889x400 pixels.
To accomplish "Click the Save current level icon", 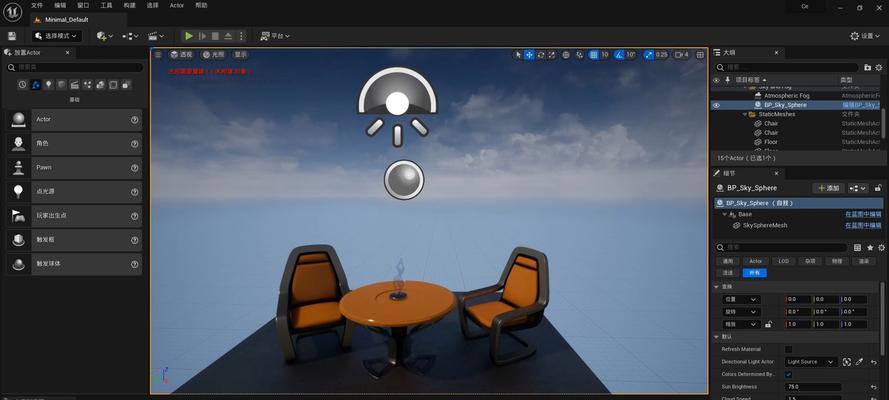I will click(12, 36).
